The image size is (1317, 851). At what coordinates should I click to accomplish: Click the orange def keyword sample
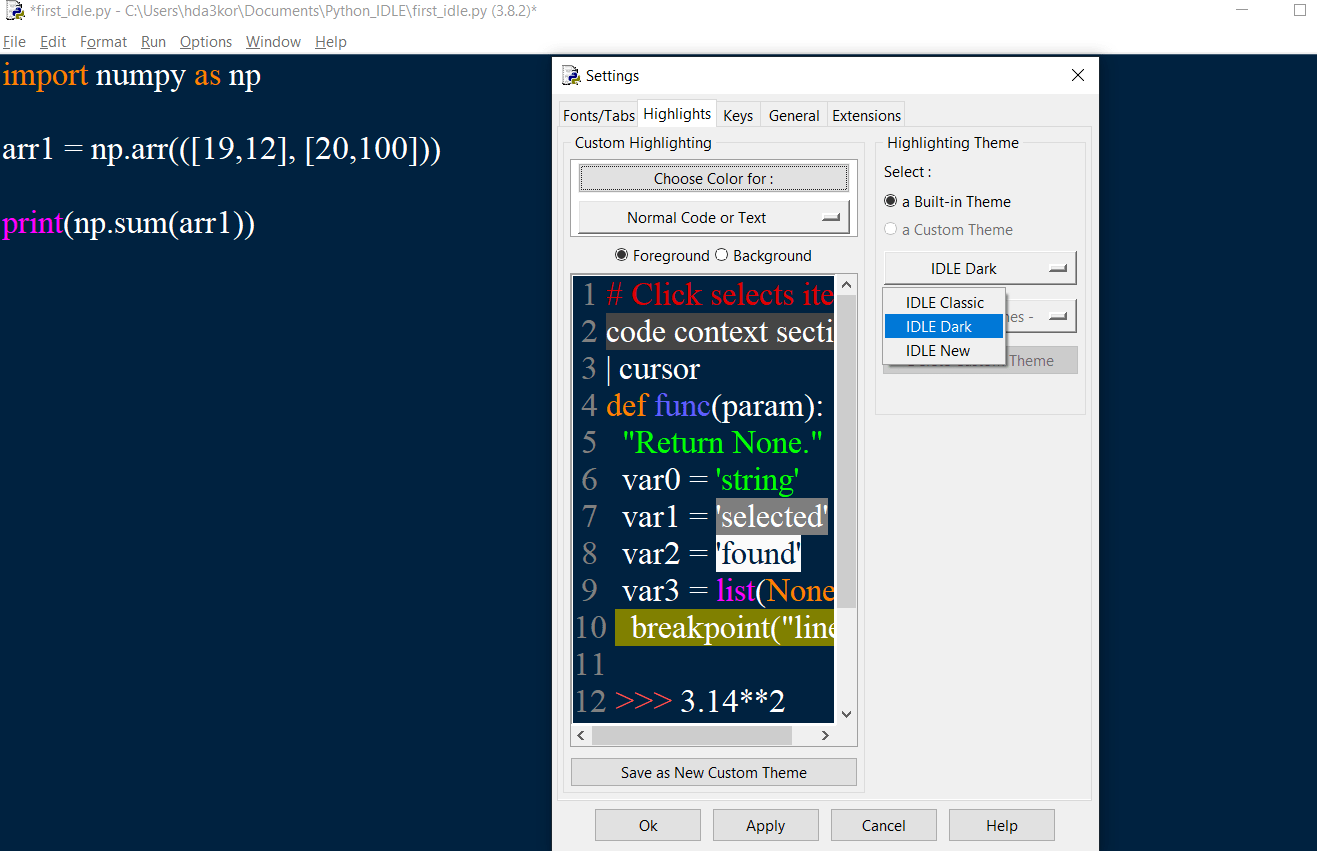[627, 406]
